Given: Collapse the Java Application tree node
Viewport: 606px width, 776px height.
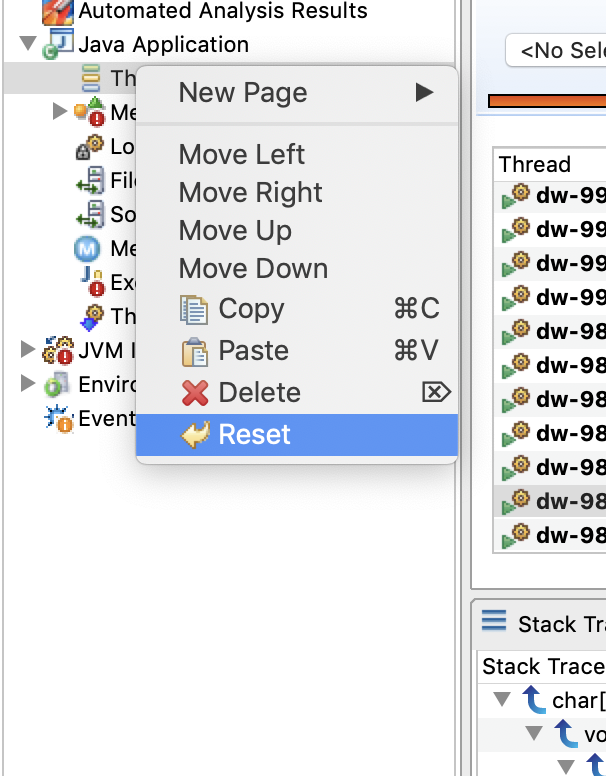Looking at the screenshot, I should pos(28,44).
